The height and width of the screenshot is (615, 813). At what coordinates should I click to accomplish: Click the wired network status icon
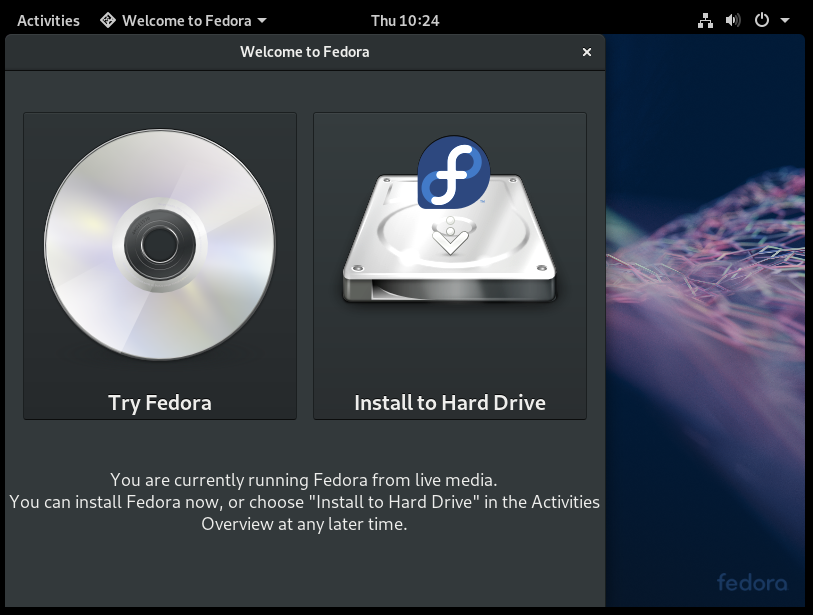pos(705,21)
